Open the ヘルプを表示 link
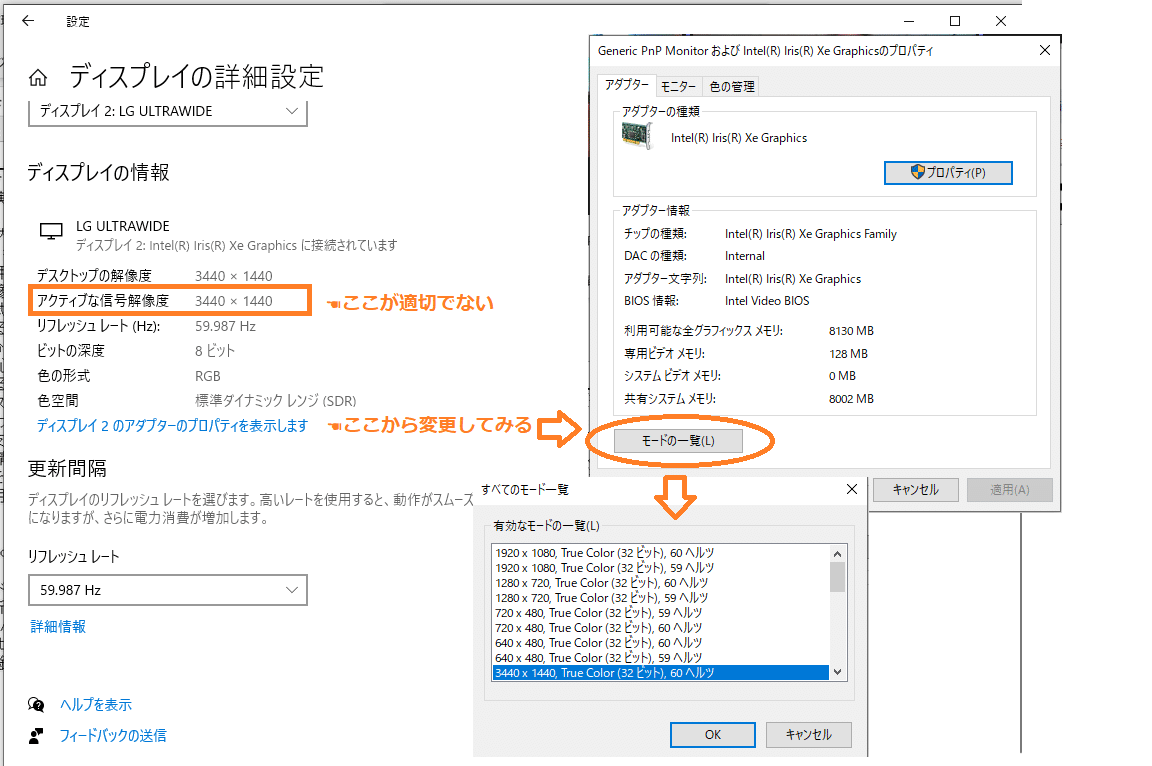 point(96,704)
